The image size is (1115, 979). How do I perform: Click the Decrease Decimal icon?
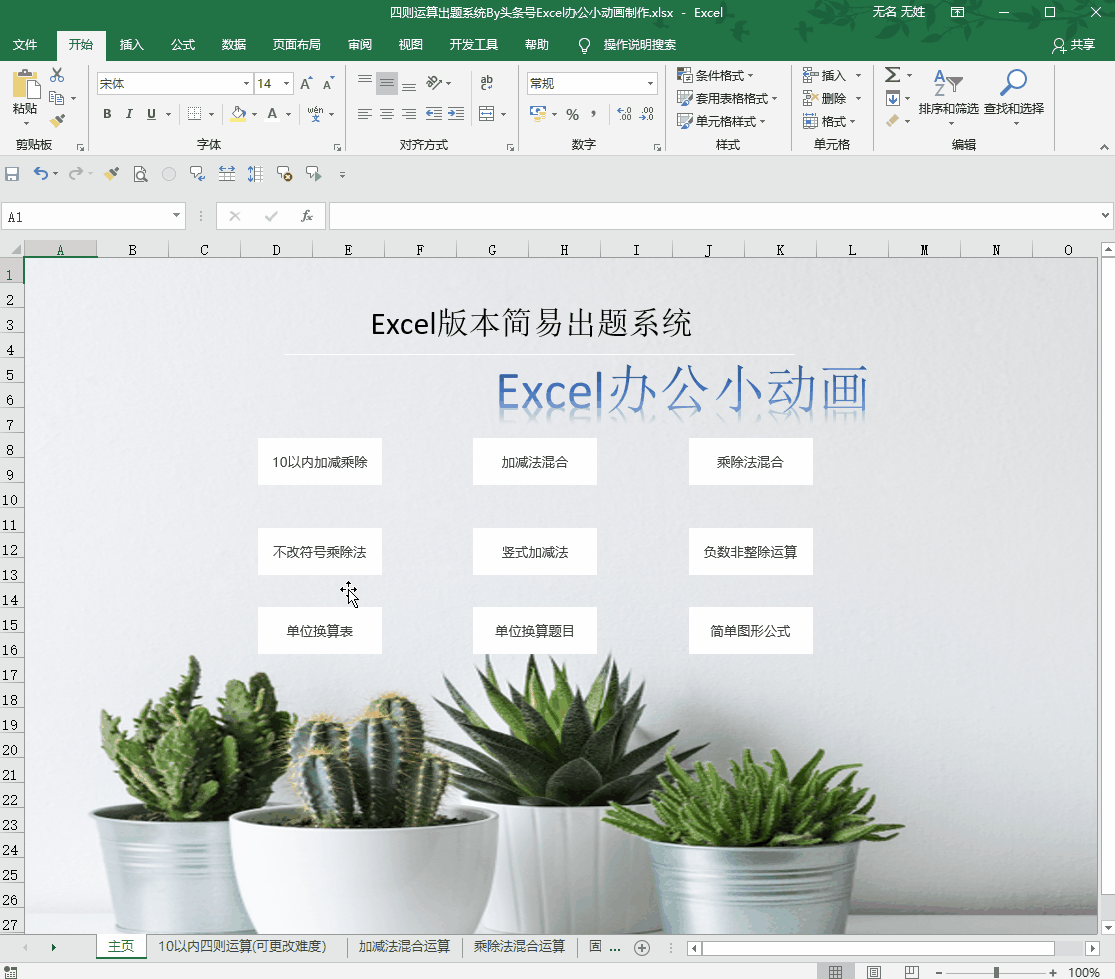tap(647, 114)
